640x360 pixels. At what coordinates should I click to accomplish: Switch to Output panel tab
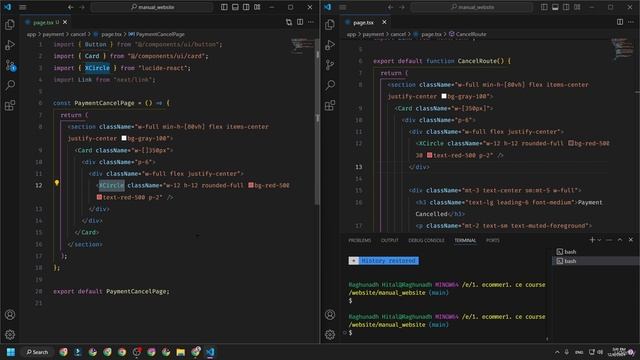tap(389, 240)
